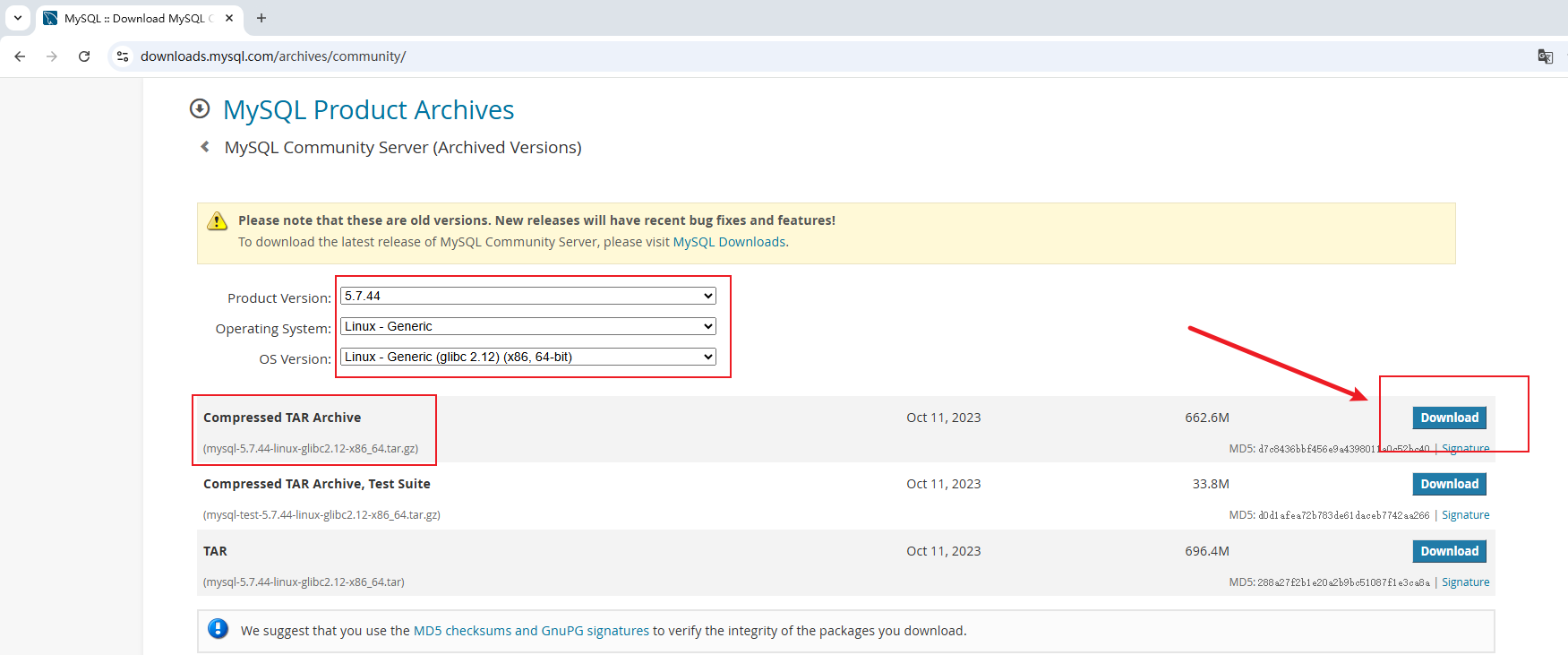Click the download circle icon beside page title
Viewport: 1568px width, 655px height.
coord(200,108)
